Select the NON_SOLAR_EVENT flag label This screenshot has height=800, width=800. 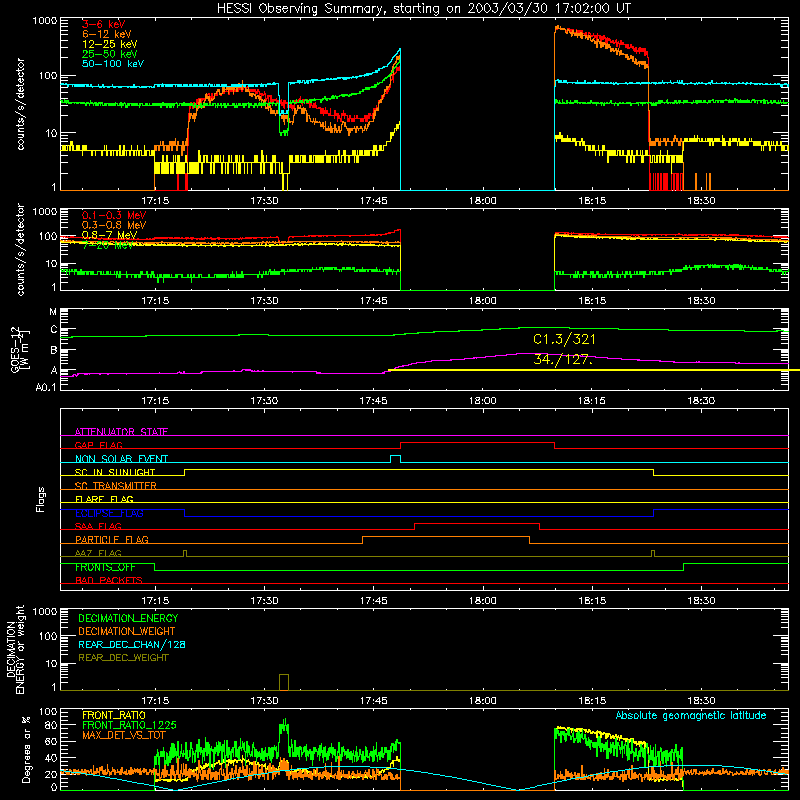coord(121,459)
